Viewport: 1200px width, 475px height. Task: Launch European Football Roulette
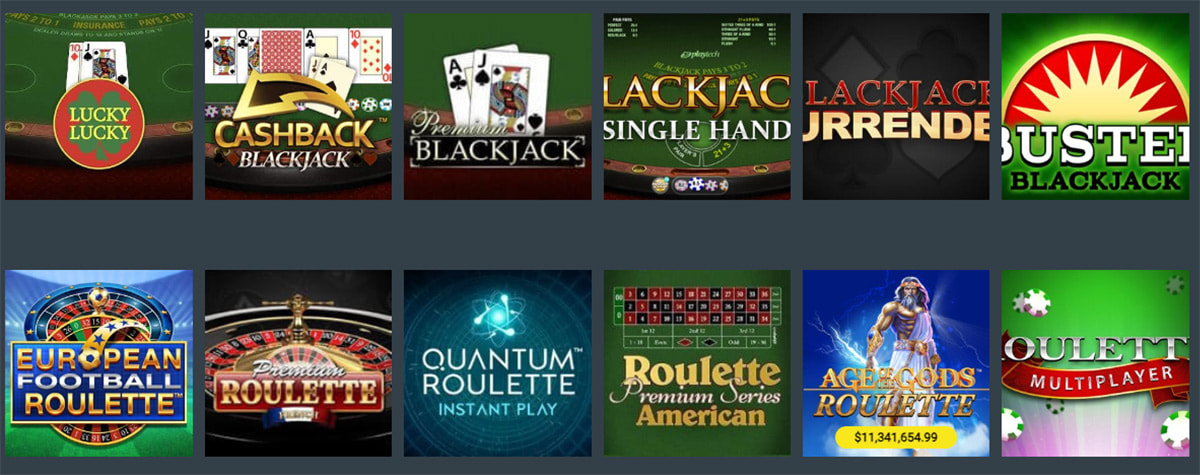point(99,363)
